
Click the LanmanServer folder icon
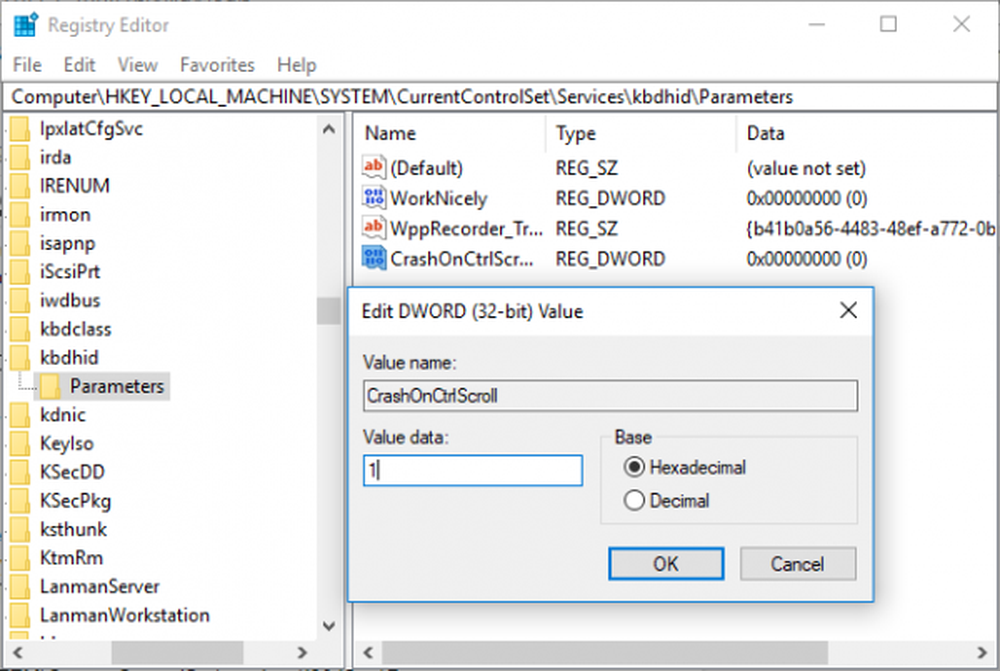click(20, 586)
